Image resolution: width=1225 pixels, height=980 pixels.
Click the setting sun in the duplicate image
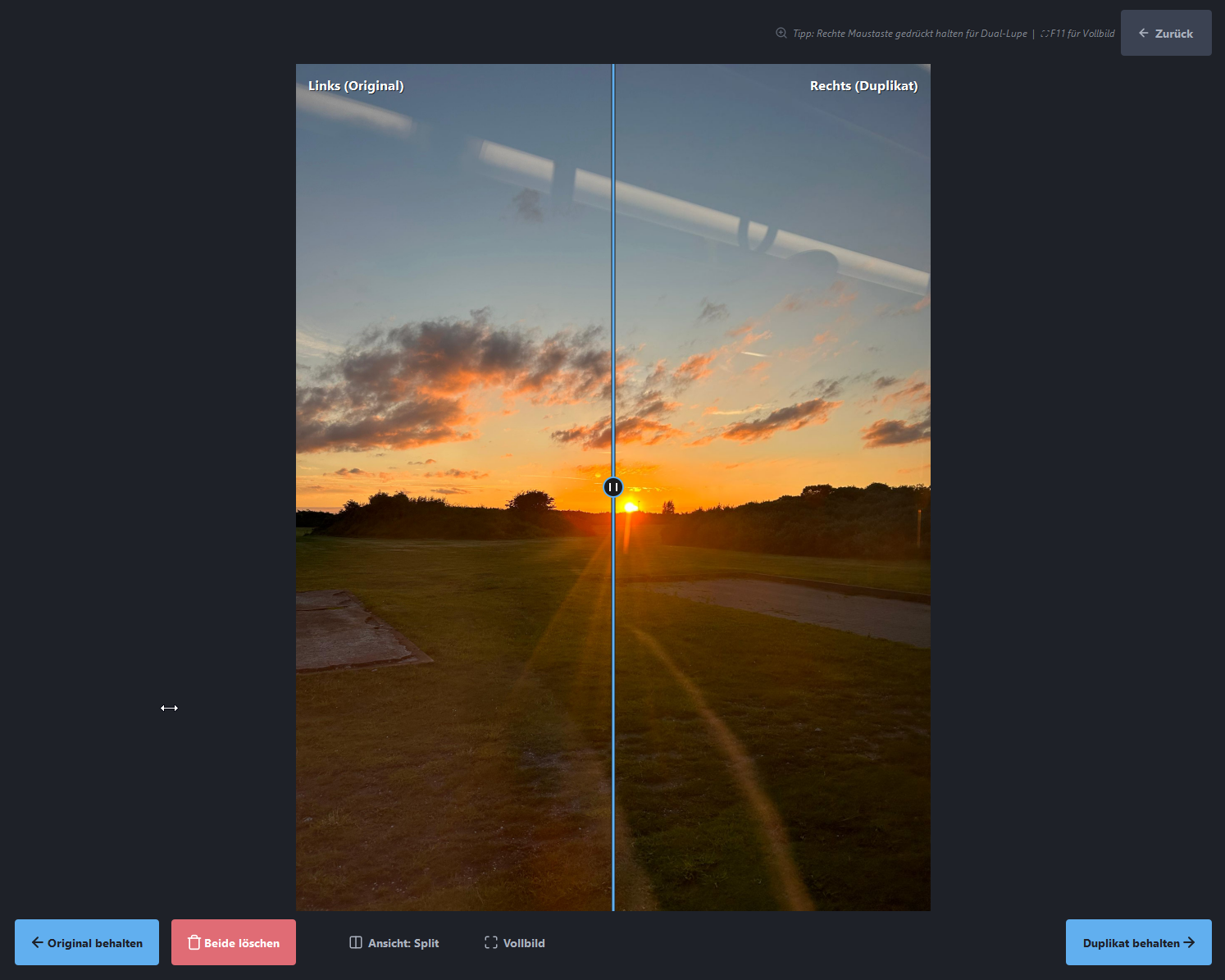point(631,507)
